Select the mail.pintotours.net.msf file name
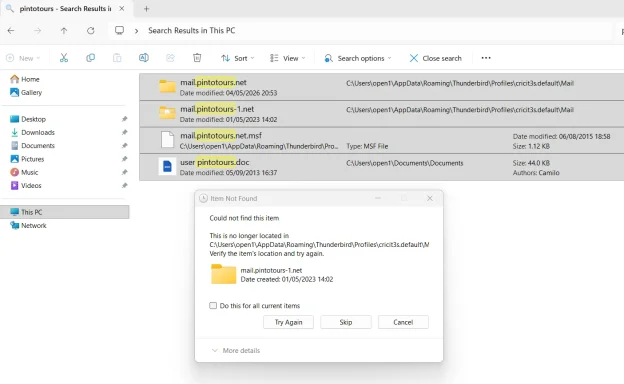 point(221,136)
